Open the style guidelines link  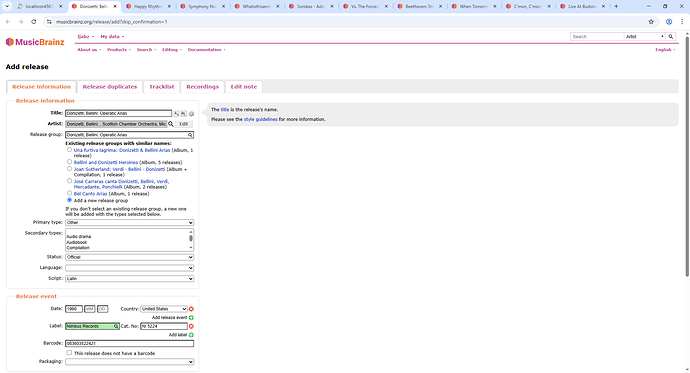(x=261, y=119)
